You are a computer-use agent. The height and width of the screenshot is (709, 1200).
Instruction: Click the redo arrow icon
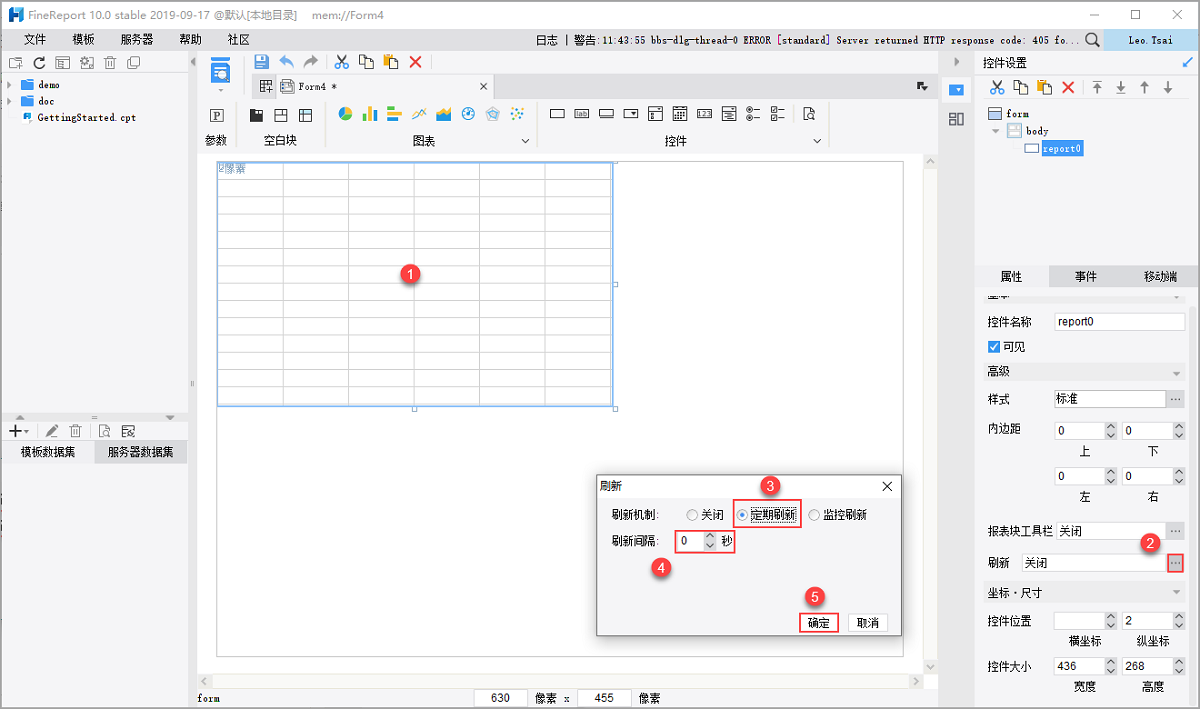click(x=311, y=61)
